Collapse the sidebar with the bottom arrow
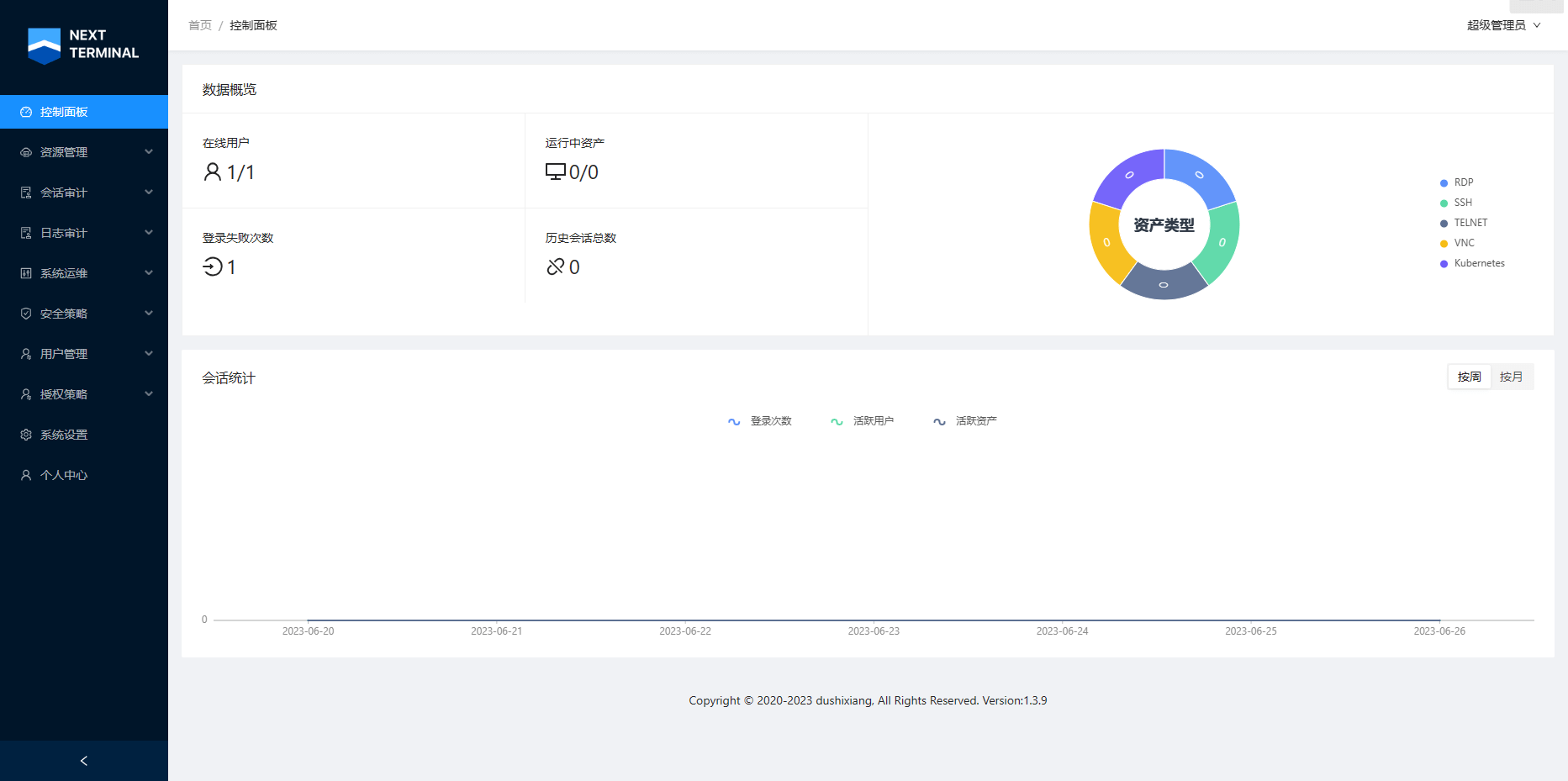 [x=84, y=761]
